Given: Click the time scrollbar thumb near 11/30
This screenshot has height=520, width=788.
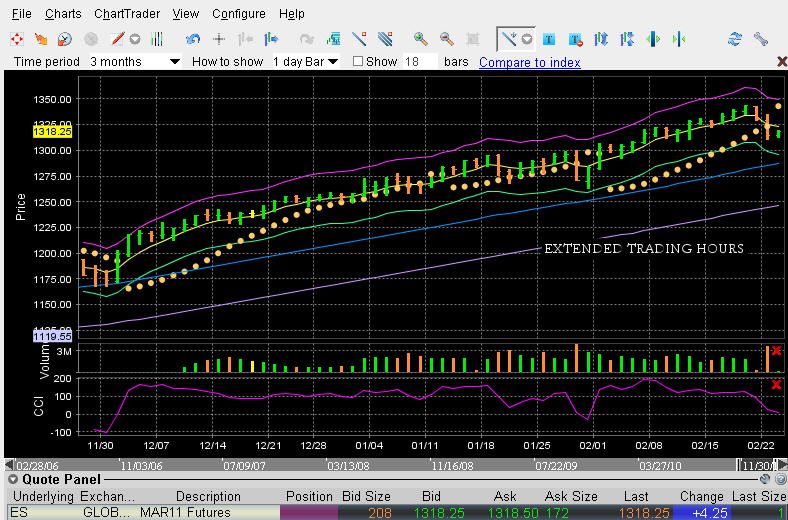Looking at the screenshot, I should (757, 465).
